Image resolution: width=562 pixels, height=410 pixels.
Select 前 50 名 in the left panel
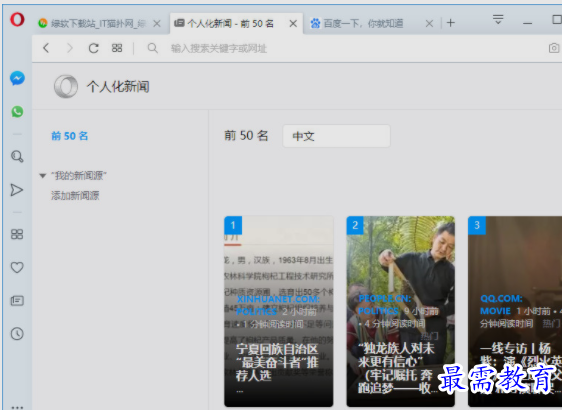coord(70,136)
